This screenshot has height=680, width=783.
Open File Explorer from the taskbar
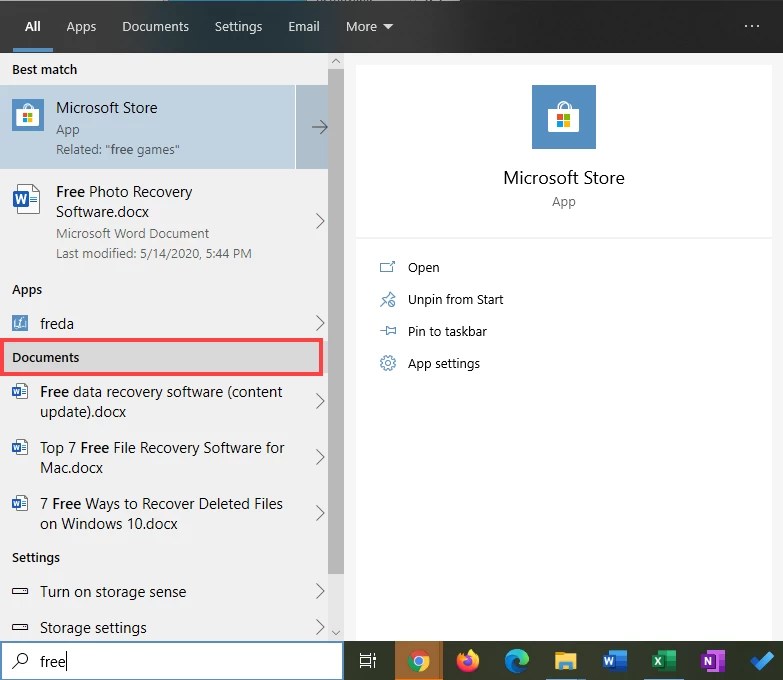click(x=565, y=661)
